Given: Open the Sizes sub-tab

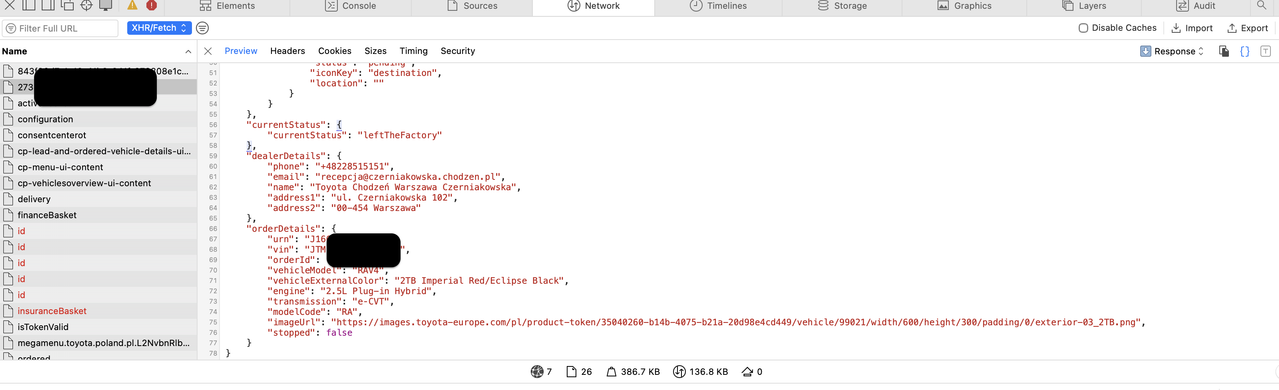Looking at the screenshot, I should (375, 51).
